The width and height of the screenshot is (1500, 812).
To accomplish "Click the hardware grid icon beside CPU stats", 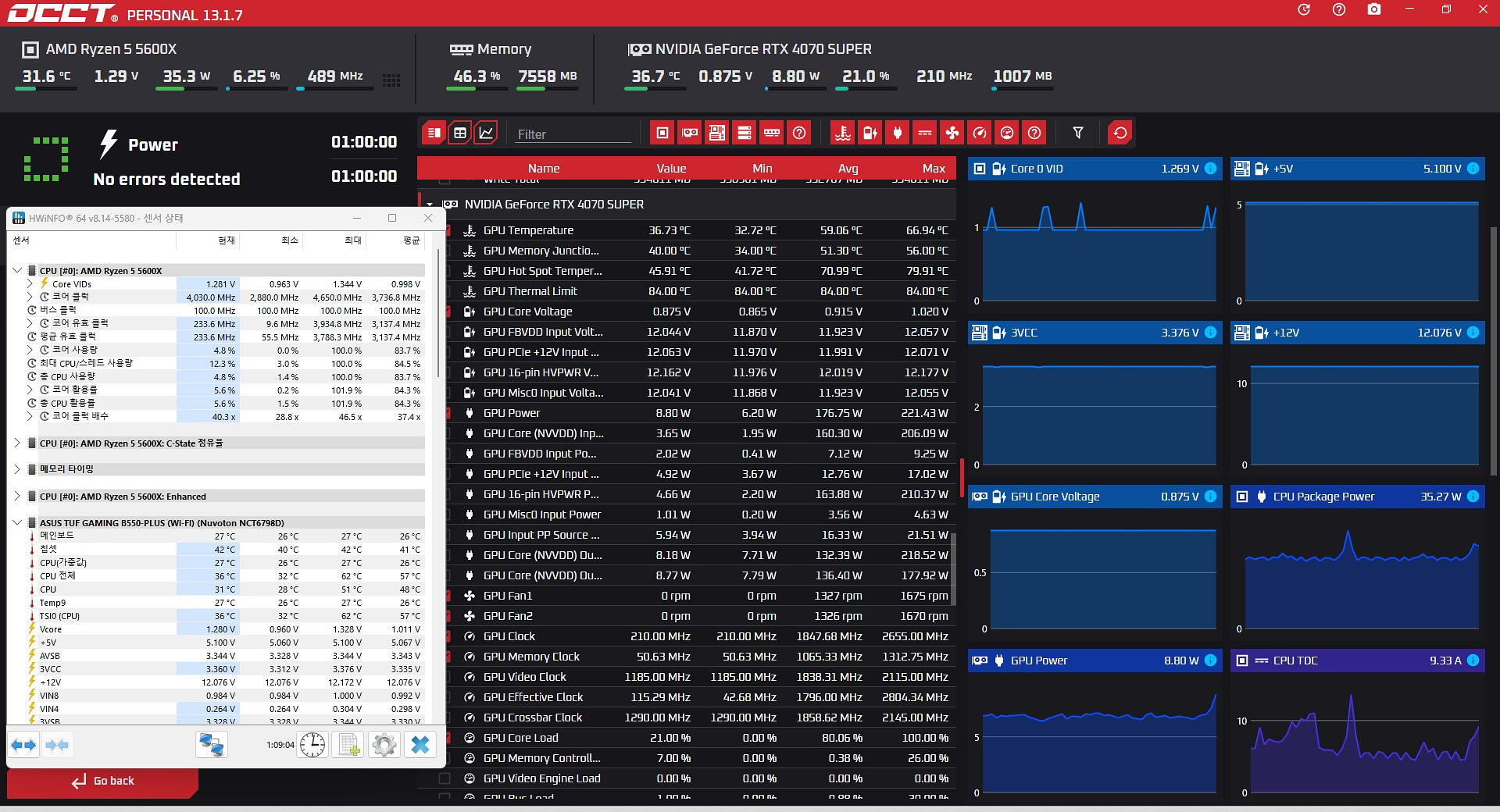I will pyautogui.click(x=391, y=80).
